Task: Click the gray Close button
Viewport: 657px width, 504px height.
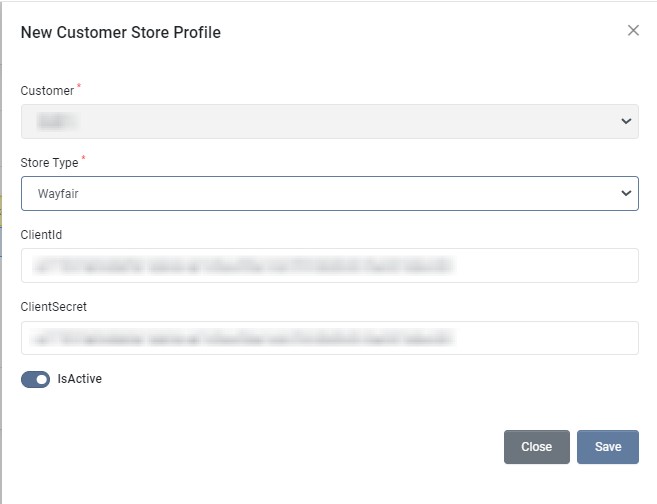Action: [x=536, y=447]
